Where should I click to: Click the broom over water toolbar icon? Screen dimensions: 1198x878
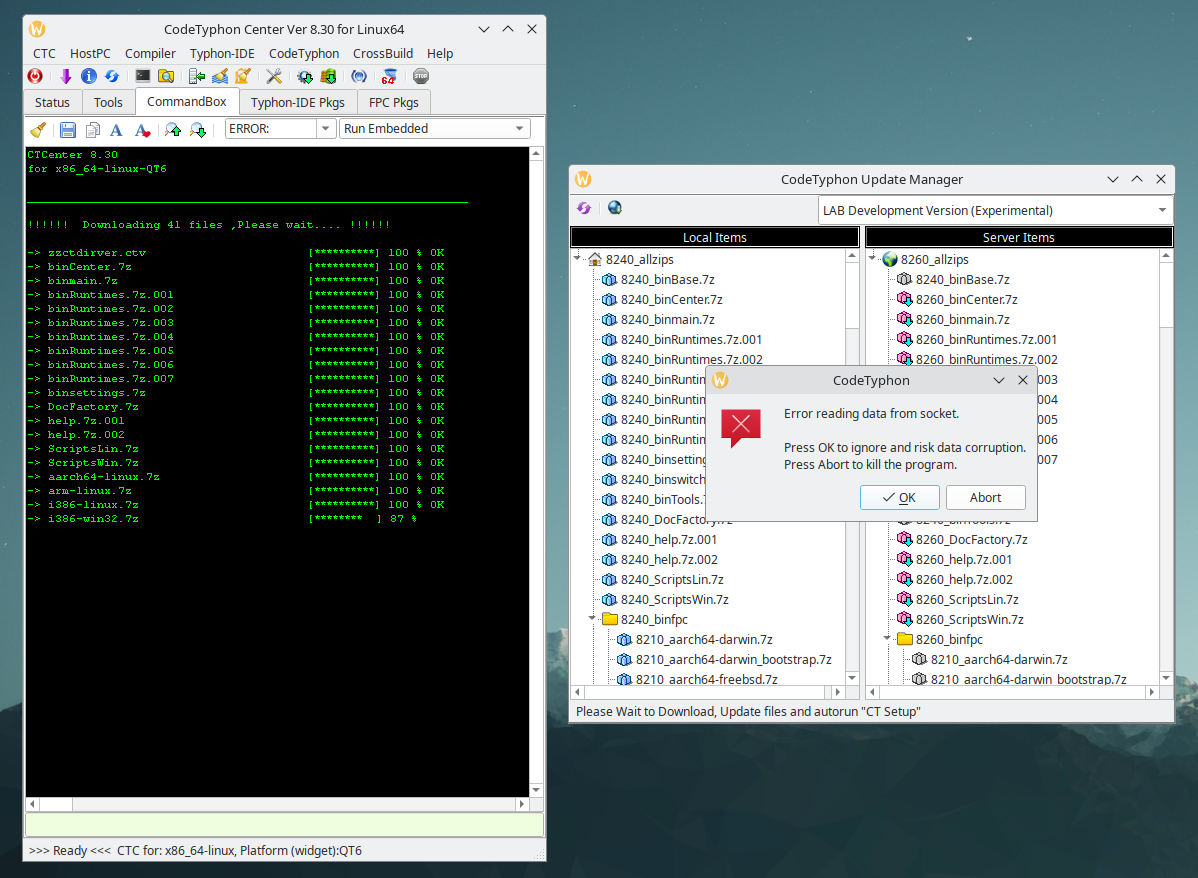pos(220,76)
